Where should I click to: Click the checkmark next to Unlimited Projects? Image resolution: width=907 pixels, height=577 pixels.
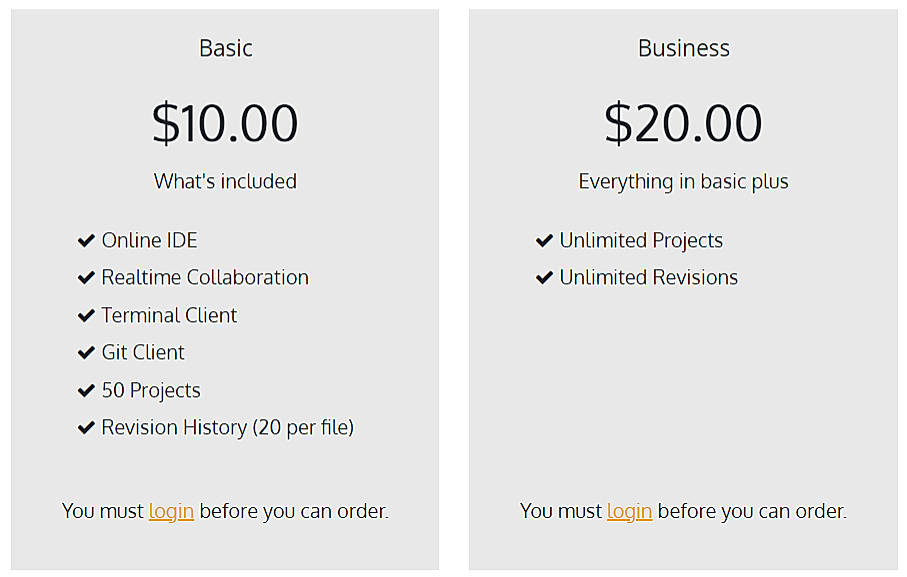(544, 240)
